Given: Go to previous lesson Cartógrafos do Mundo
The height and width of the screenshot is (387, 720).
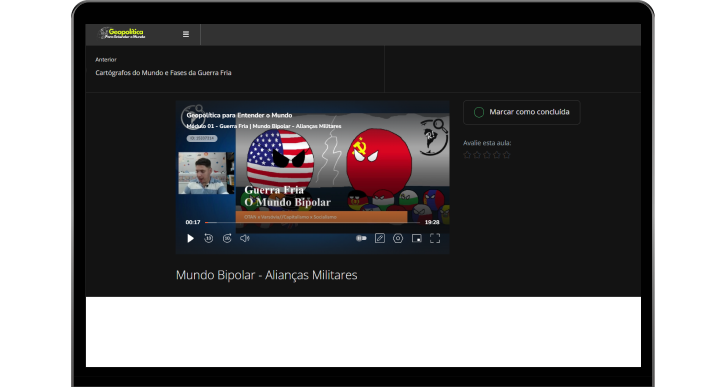Looking at the screenshot, I should (163, 73).
